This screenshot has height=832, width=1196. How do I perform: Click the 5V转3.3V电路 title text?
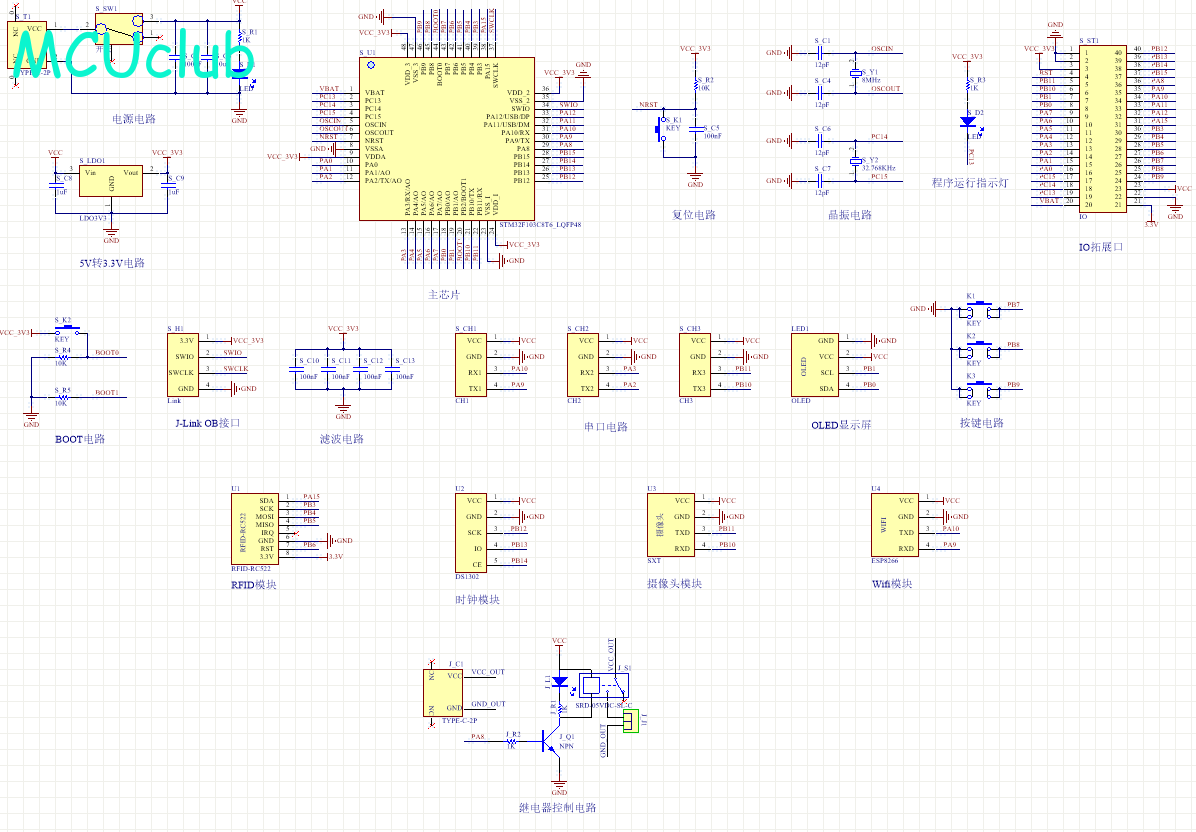click(x=112, y=263)
